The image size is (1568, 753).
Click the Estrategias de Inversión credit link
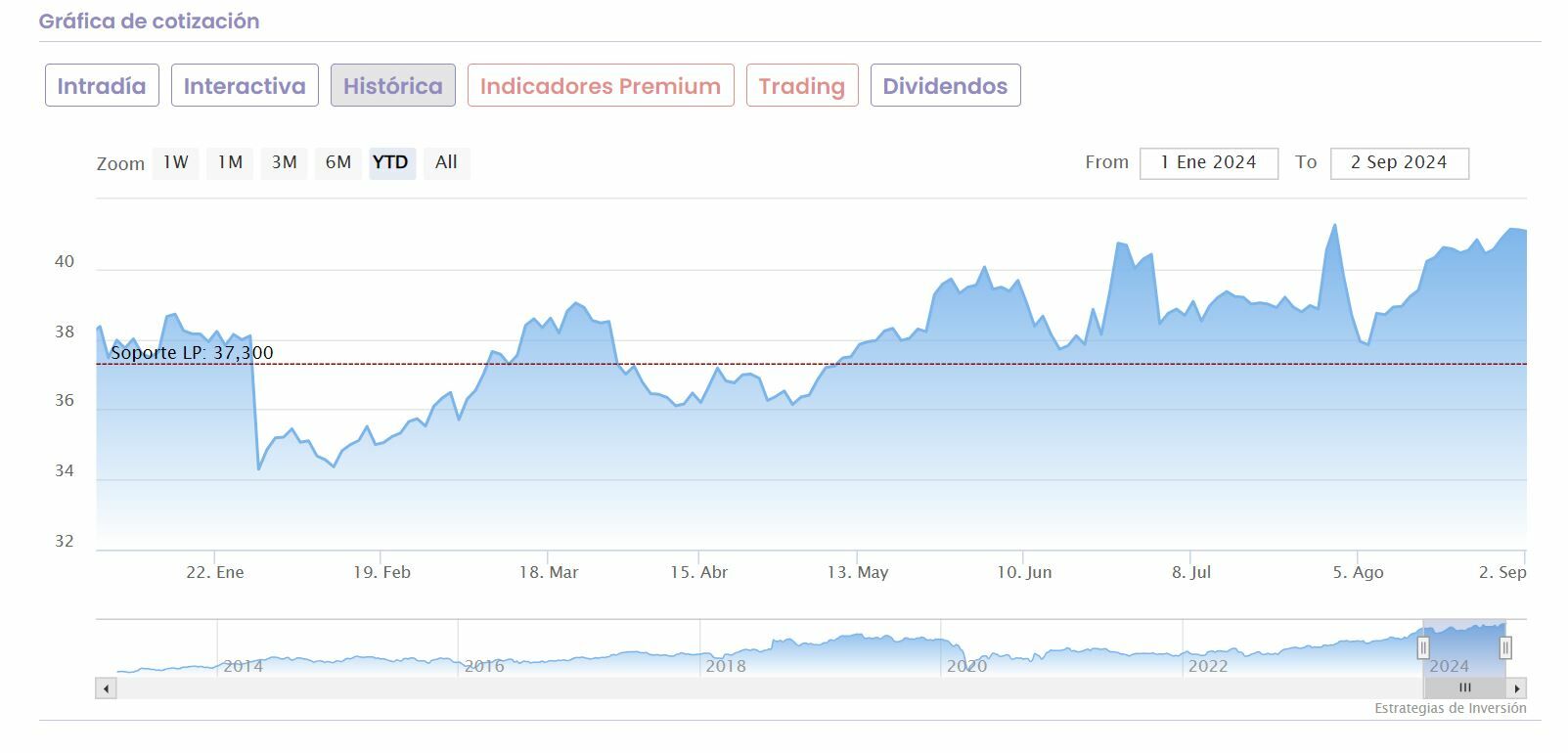(x=1450, y=708)
